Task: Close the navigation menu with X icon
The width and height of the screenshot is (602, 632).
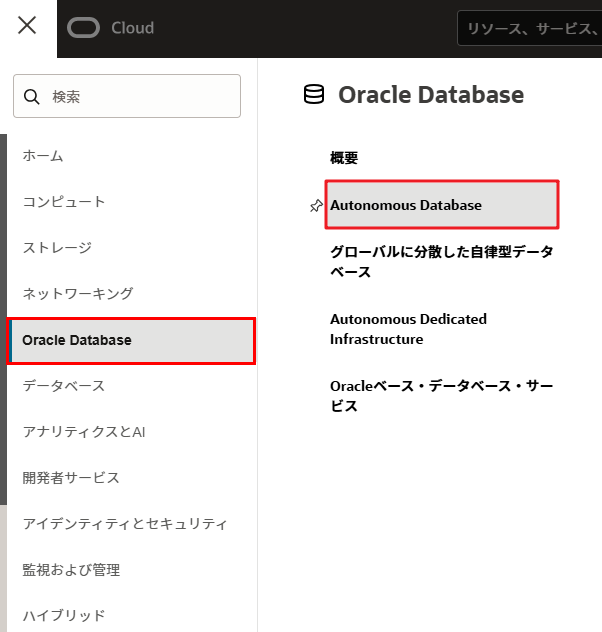Action: [27, 26]
